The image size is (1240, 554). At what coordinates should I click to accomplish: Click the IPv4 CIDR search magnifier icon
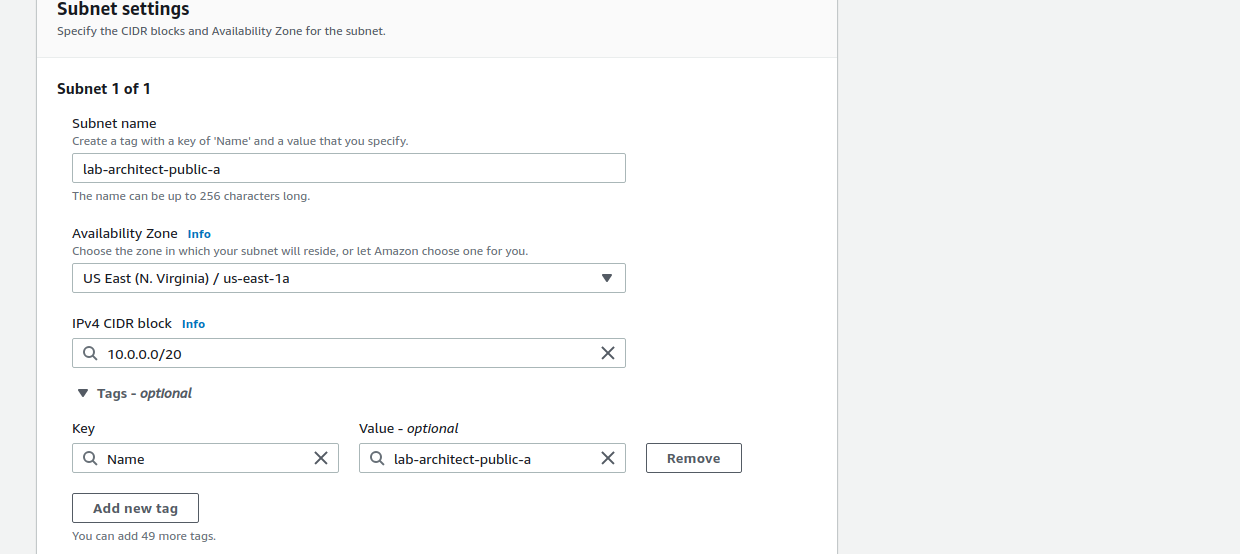point(90,353)
